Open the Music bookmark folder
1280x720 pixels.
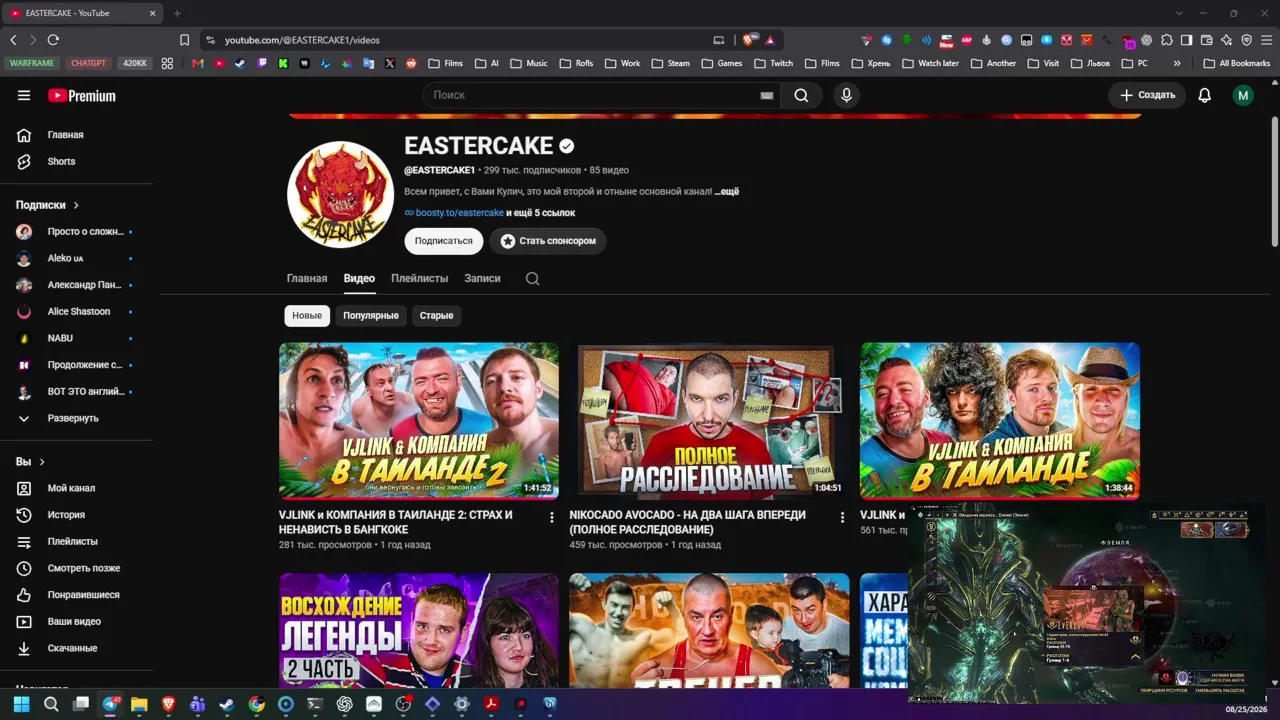click(x=529, y=63)
